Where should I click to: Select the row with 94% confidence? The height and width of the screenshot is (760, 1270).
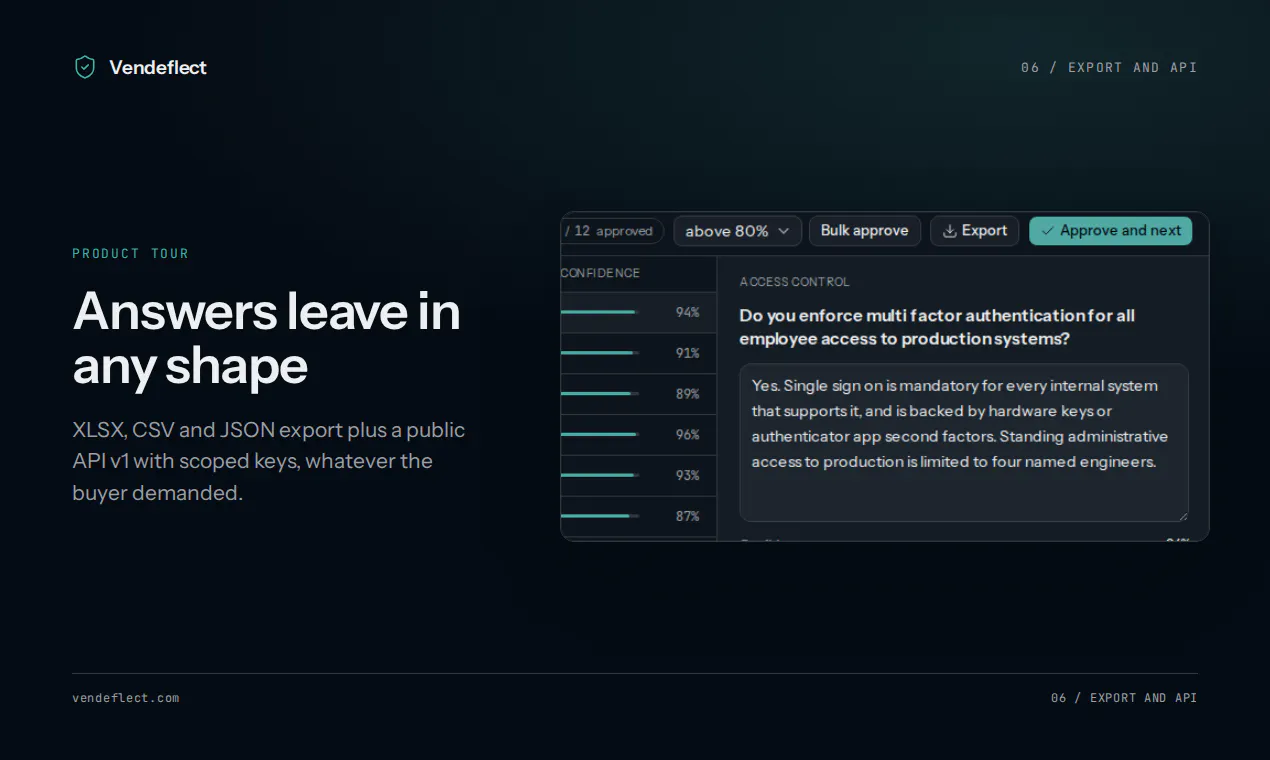coord(638,313)
